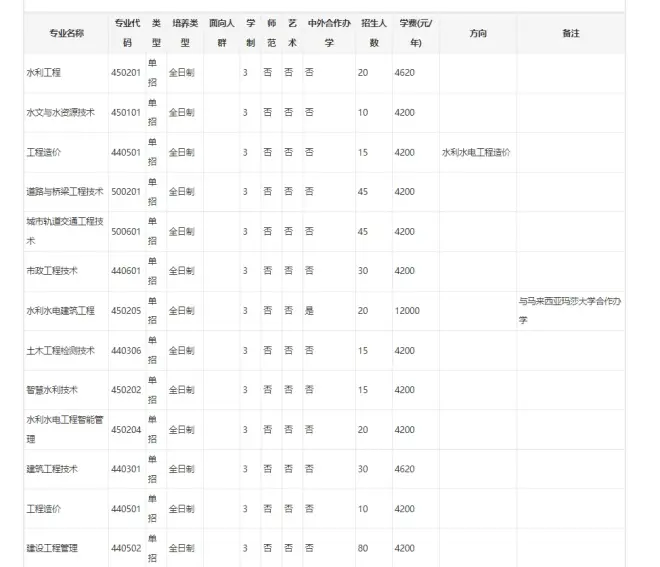Click the 是 cooperation cell
660x567 pixels.
tap(309, 311)
